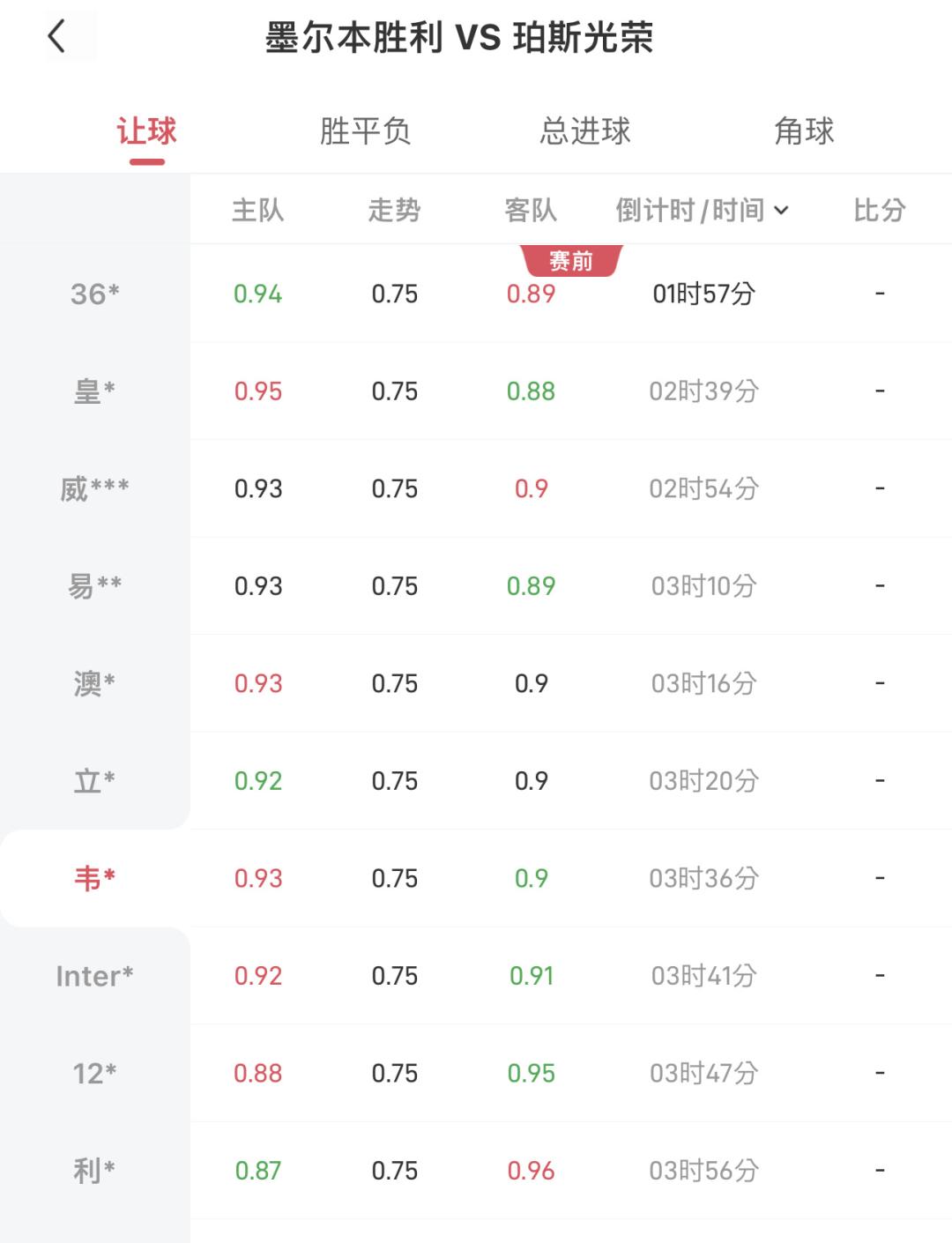Screen dimensions: 952x1243
Task: Select highlighted bookmaker 韦*
Action: coord(94,878)
